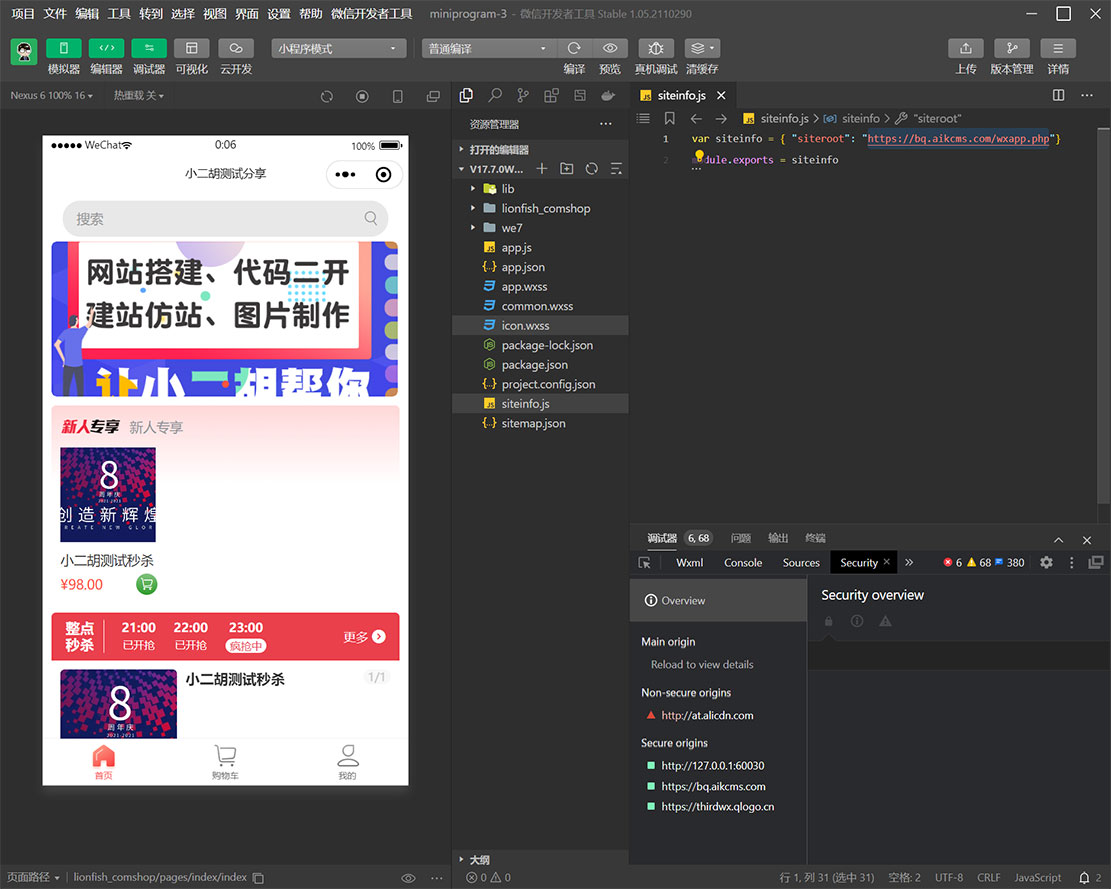Click the upload icon
Image resolution: width=1111 pixels, height=889 pixels.
[966, 48]
